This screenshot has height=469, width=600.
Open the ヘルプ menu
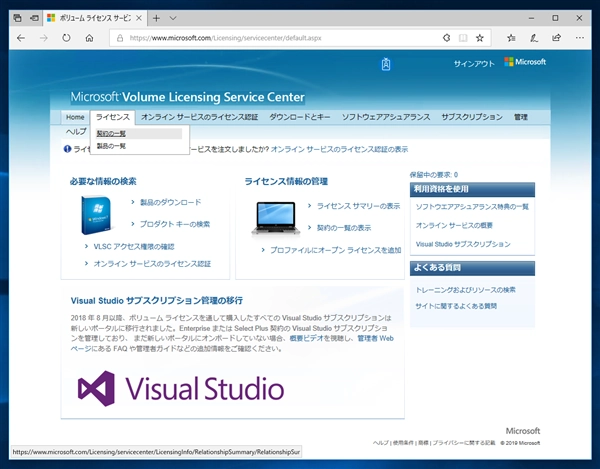(x=76, y=132)
